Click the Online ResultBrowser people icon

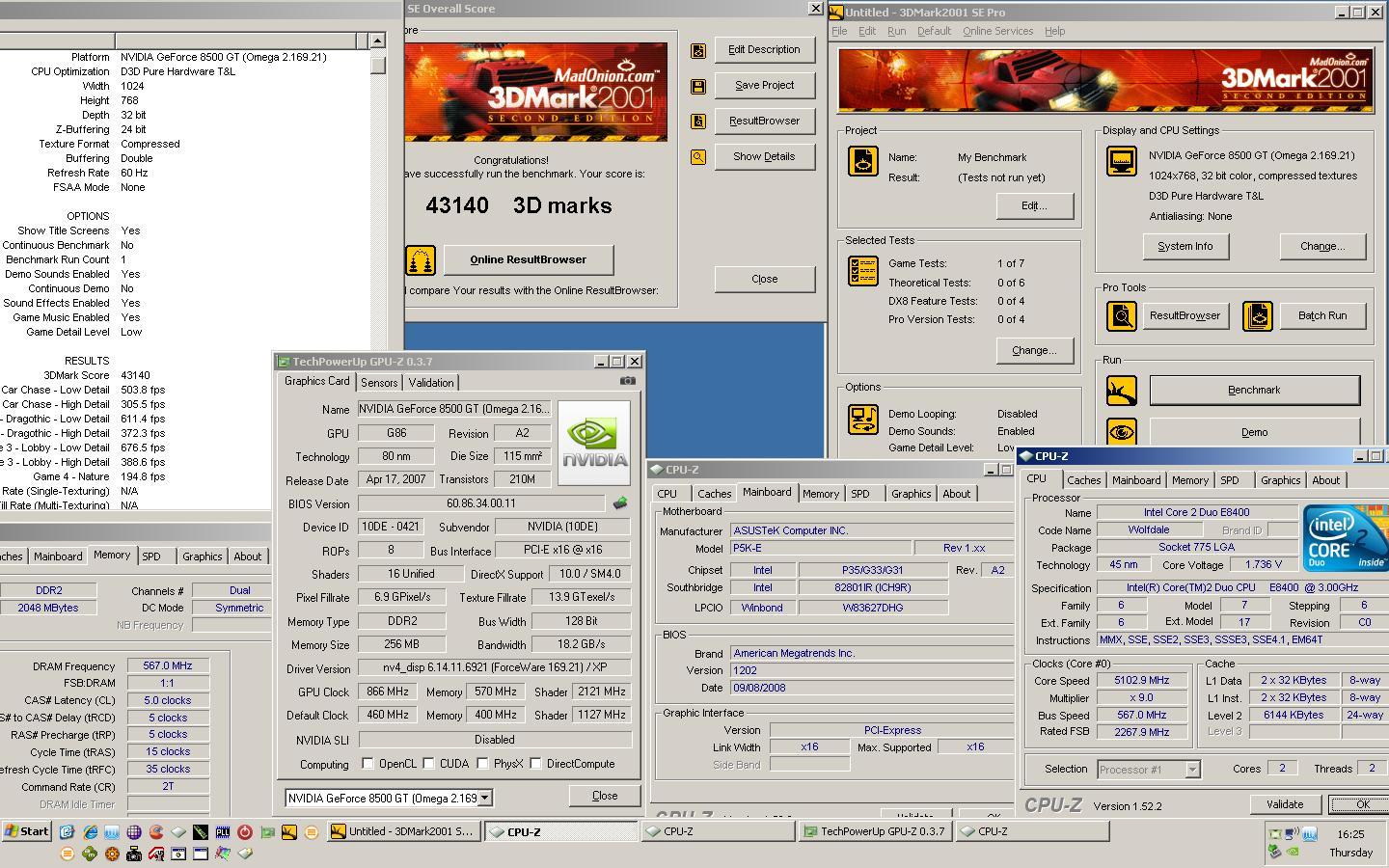(420, 259)
